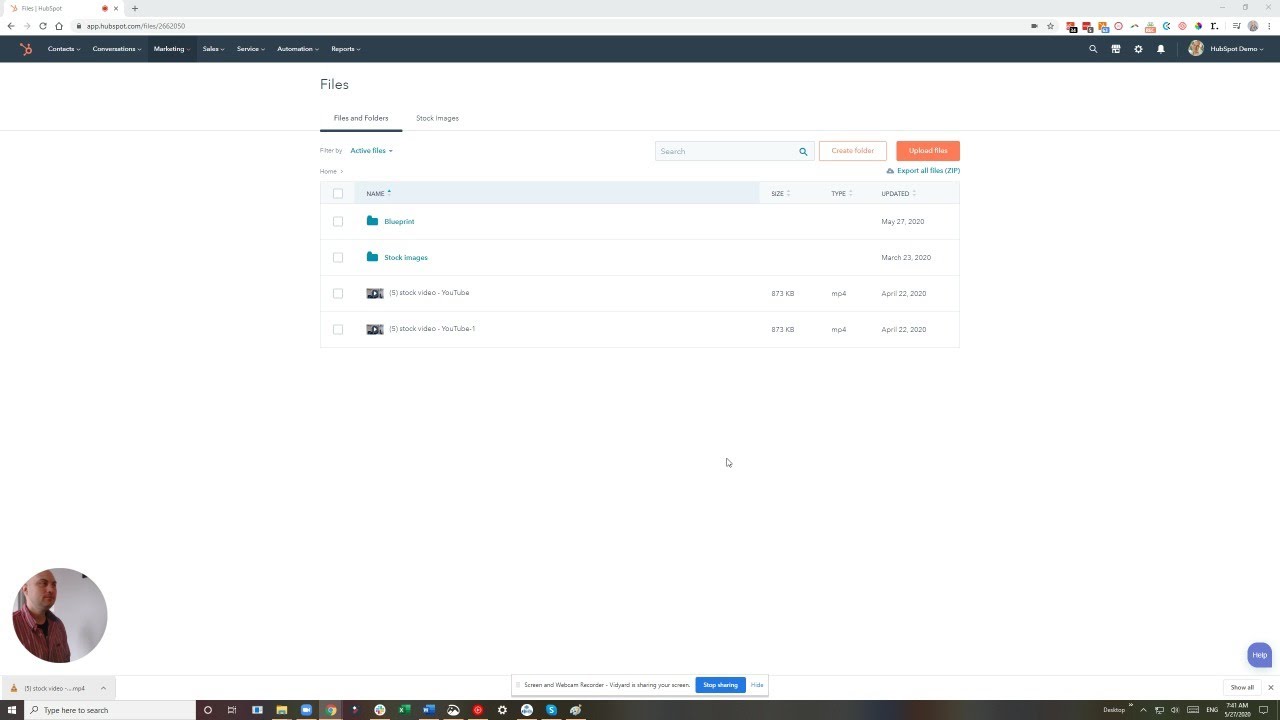This screenshot has height=720, width=1280.
Task: Open Word from the taskbar
Action: tap(429, 710)
